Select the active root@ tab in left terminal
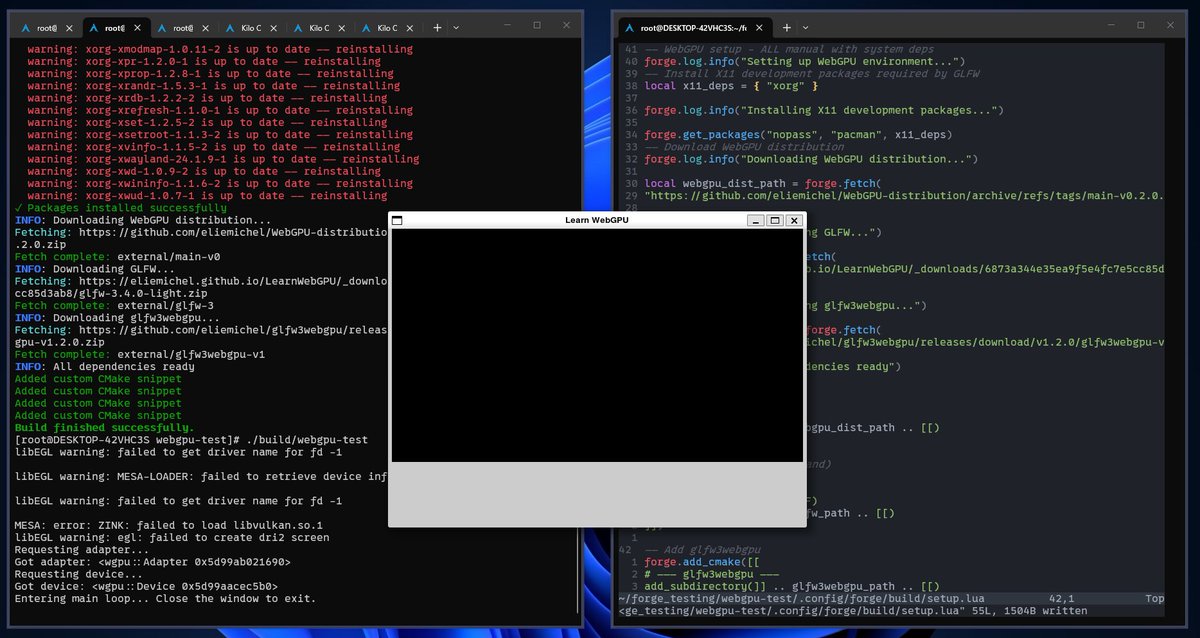Screen dimensions: 1200x638 point(113,28)
